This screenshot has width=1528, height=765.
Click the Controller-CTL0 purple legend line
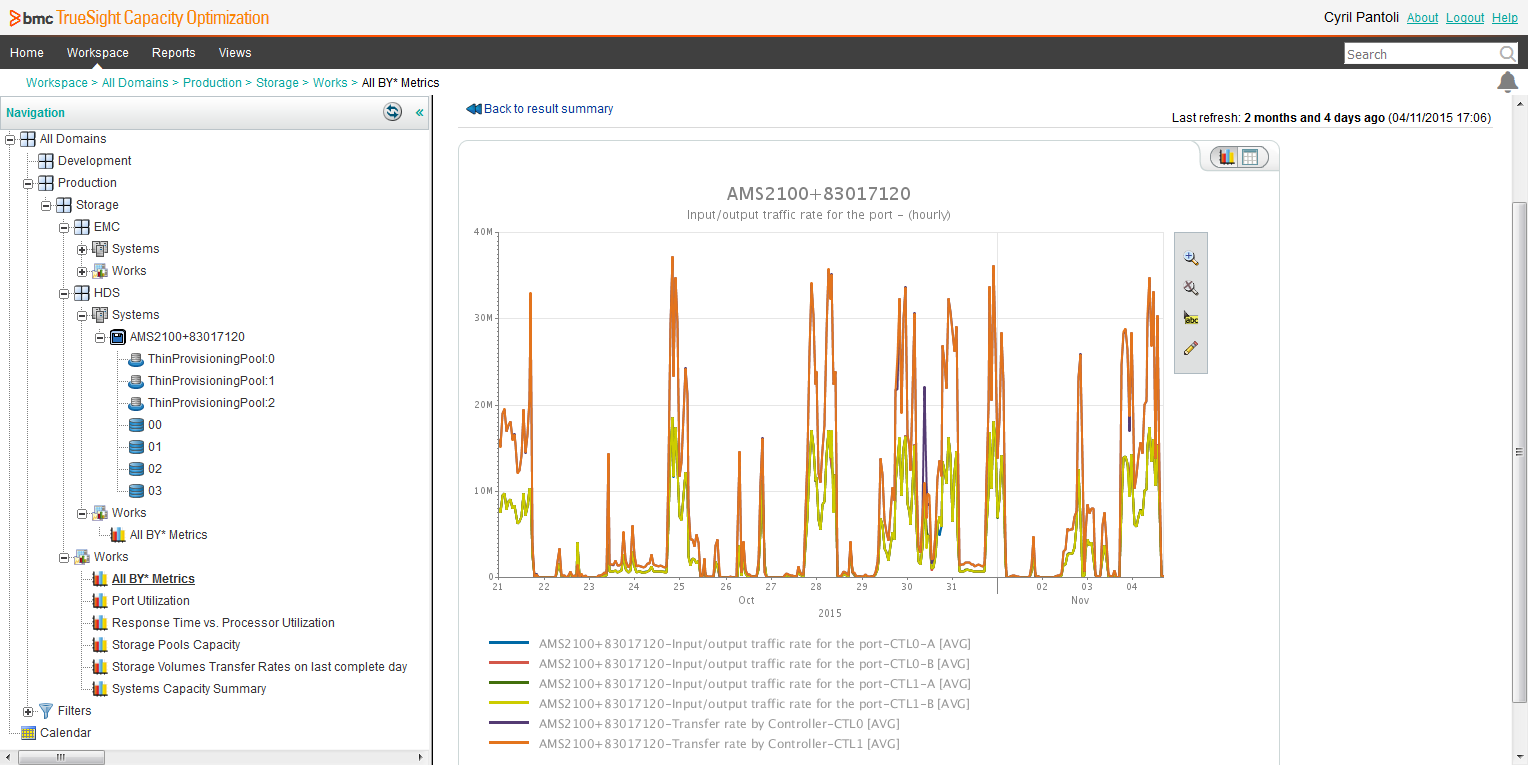508,724
